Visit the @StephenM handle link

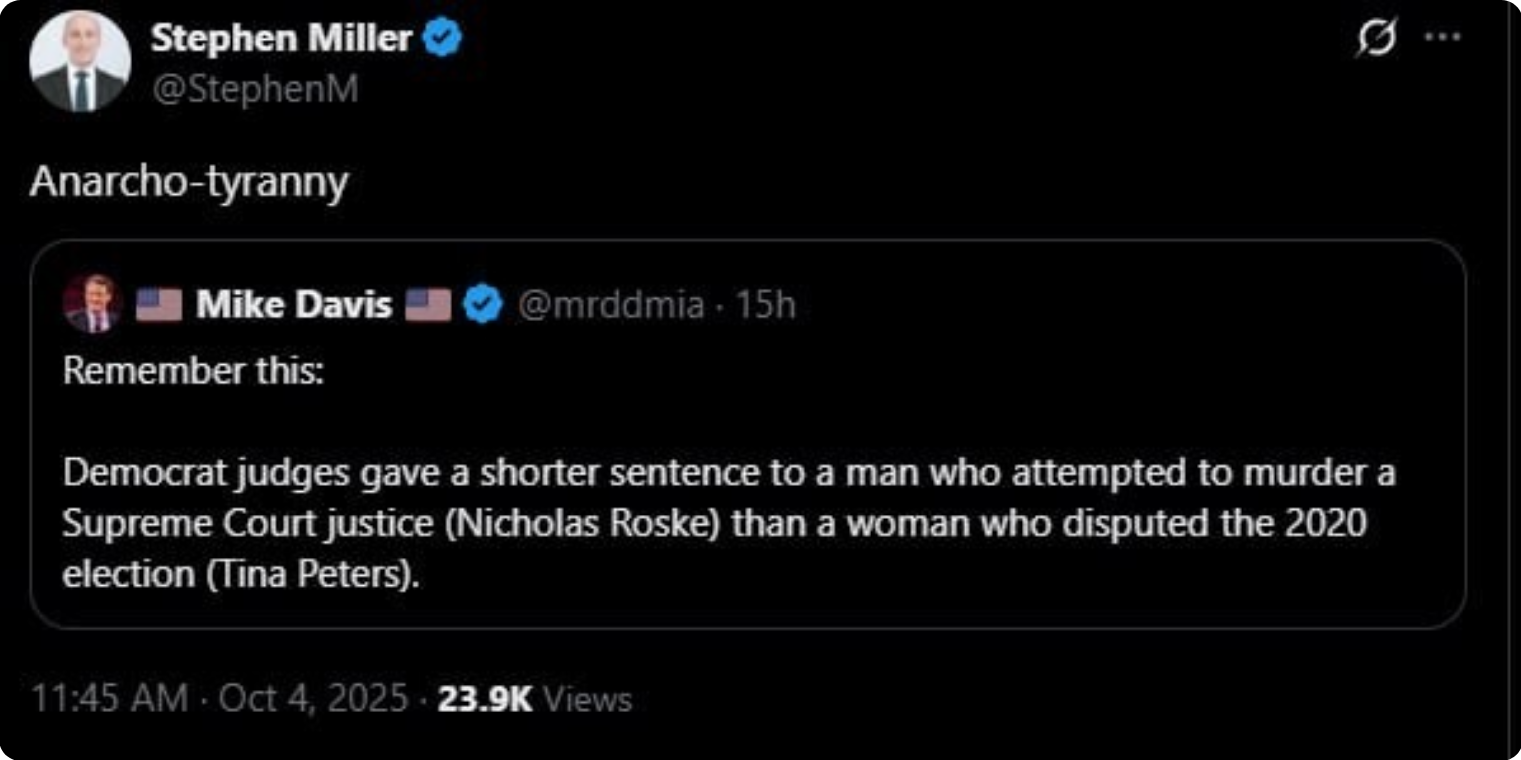click(x=254, y=89)
